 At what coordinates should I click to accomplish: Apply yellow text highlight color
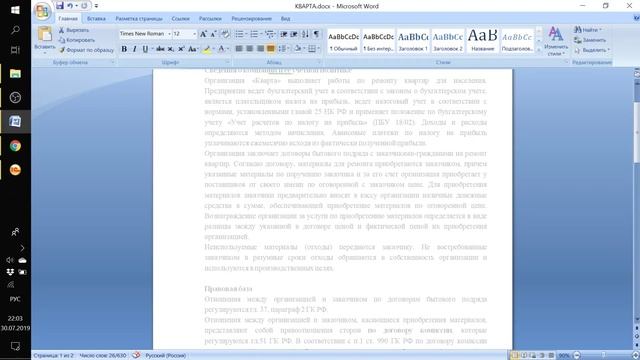click(207, 49)
